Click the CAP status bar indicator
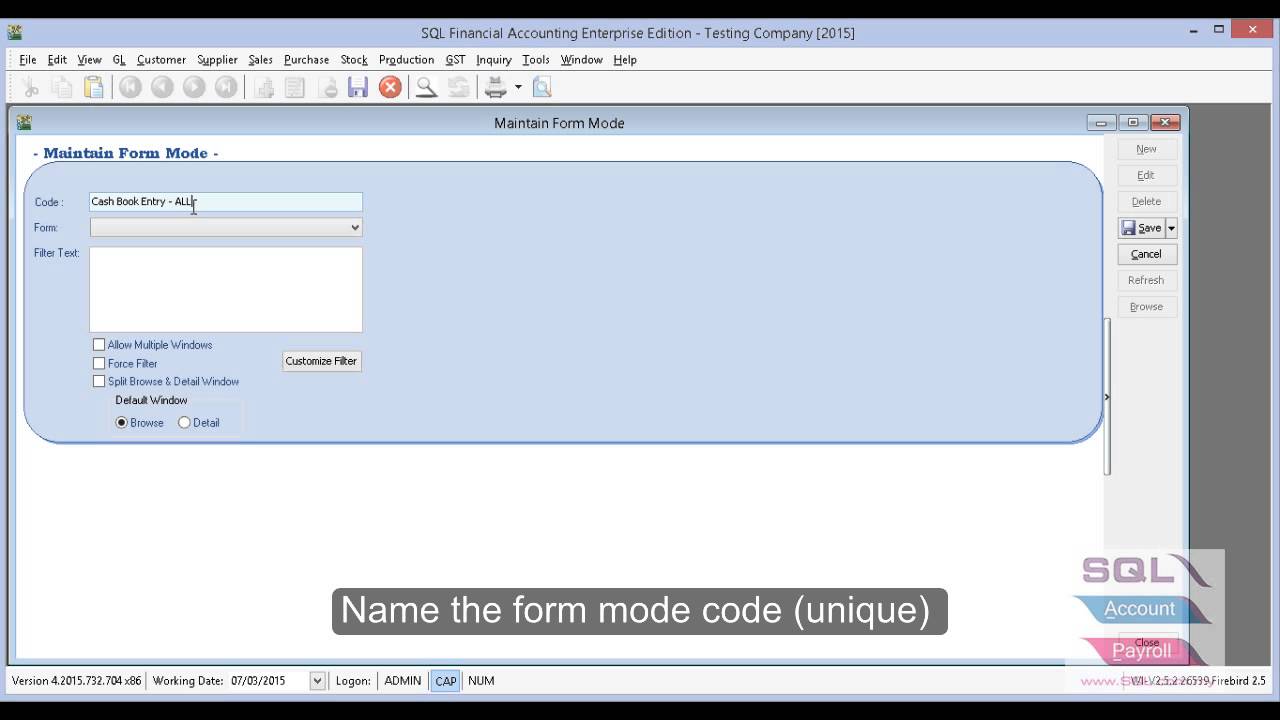The width and height of the screenshot is (1280, 720). pos(446,681)
